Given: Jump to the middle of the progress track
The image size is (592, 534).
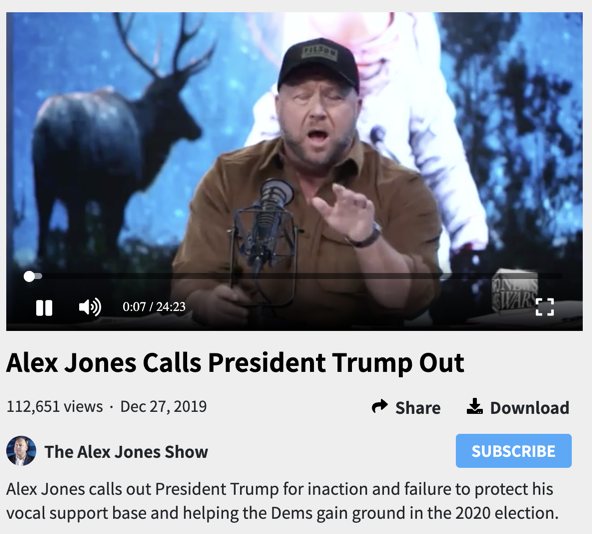Looking at the screenshot, I should click(293, 276).
